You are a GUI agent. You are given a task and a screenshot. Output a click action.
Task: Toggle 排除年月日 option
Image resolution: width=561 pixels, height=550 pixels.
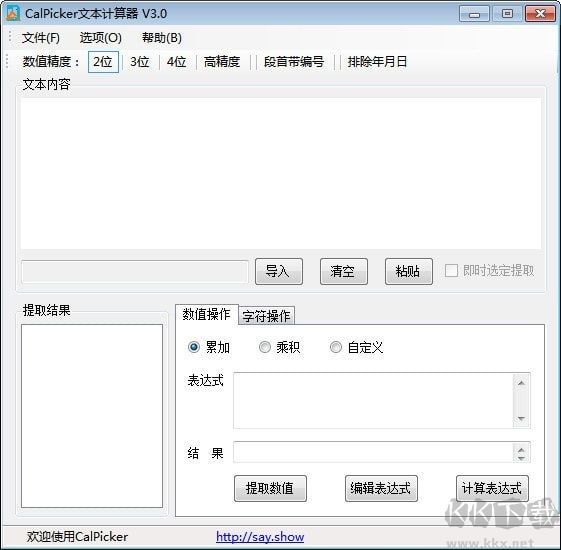coord(377,62)
